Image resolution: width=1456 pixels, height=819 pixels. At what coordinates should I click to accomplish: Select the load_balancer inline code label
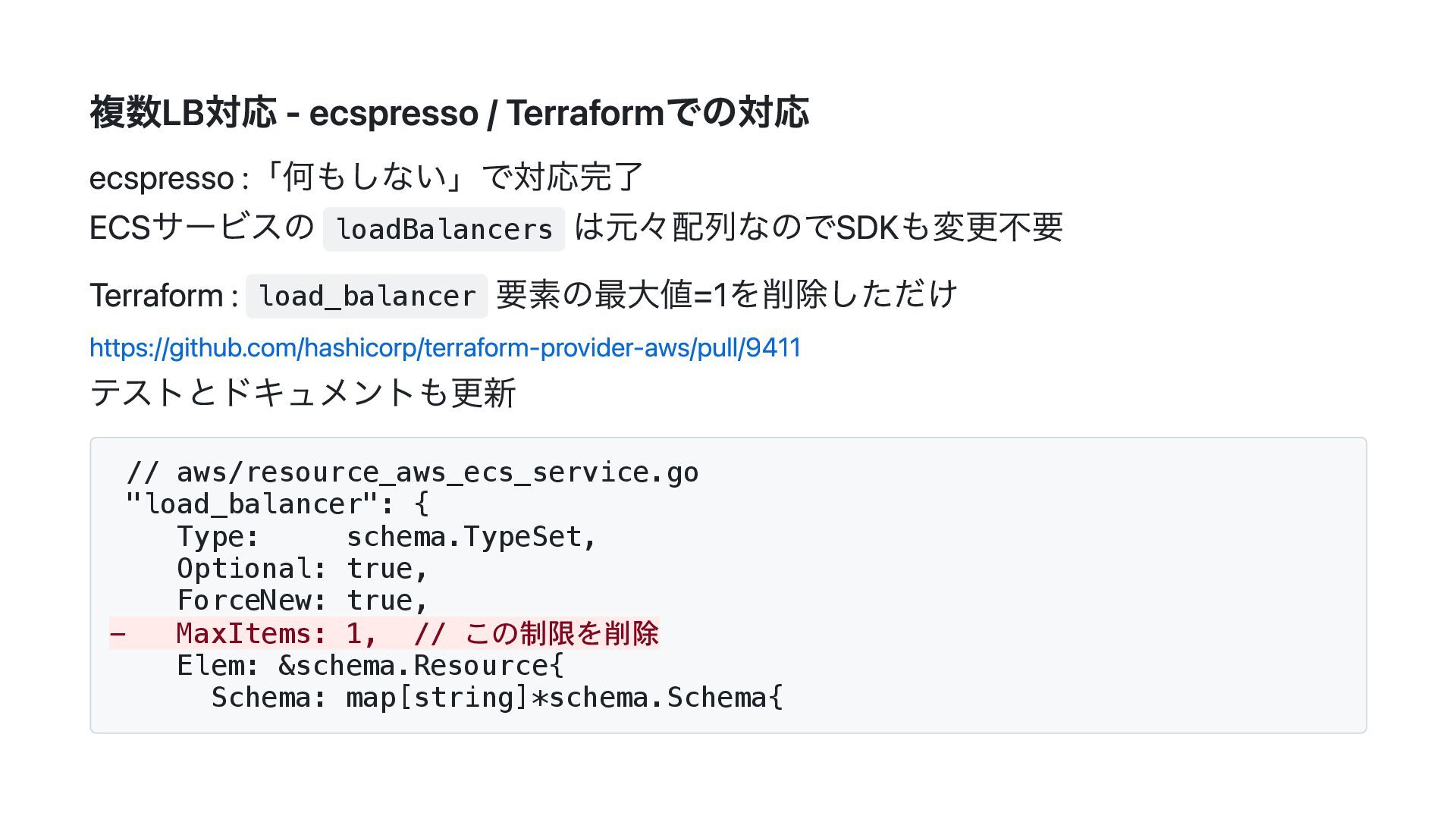tap(367, 296)
